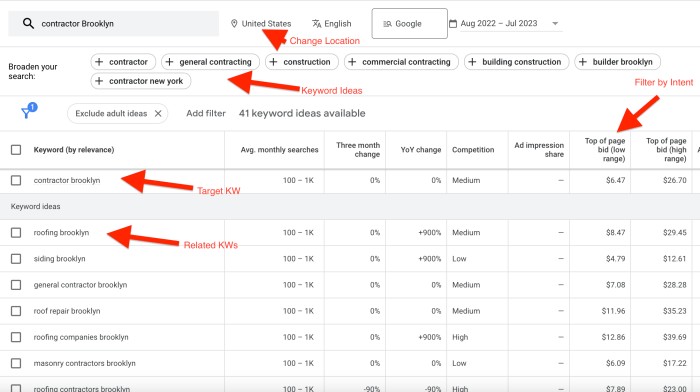The width and height of the screenshot is (700, 392).
Task: Sort by YoY change column
Action: click(x=421, y=150)
